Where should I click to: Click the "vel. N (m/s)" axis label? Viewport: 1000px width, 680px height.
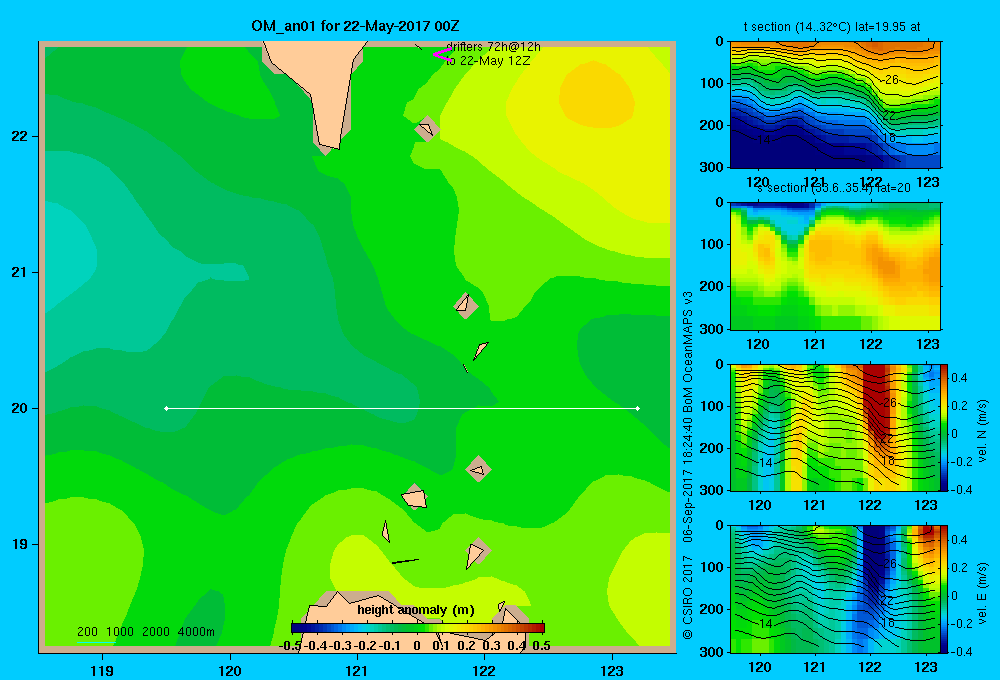point(983,430)
